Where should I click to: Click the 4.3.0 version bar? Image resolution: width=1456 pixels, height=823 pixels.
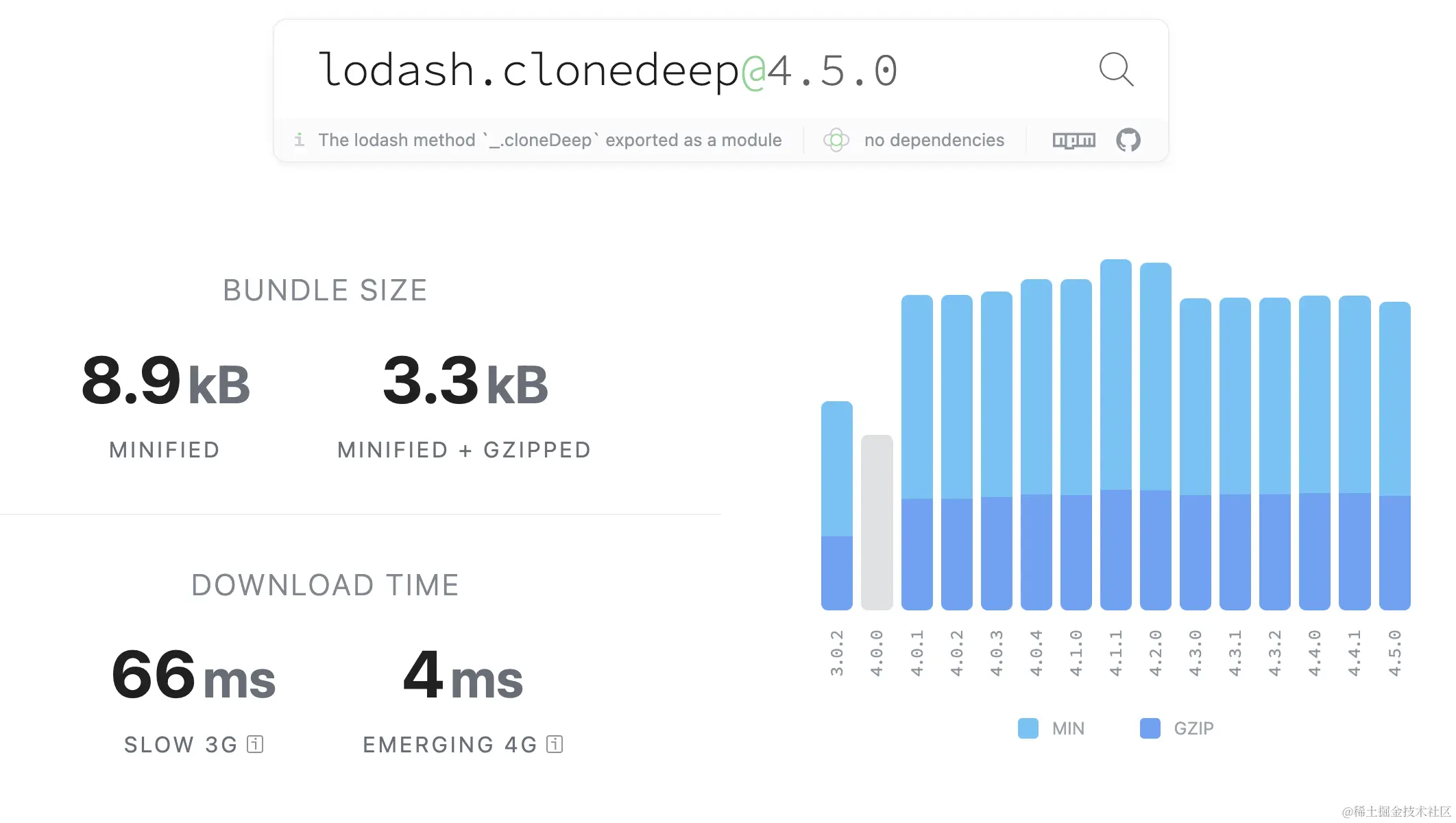[1195, 454]
